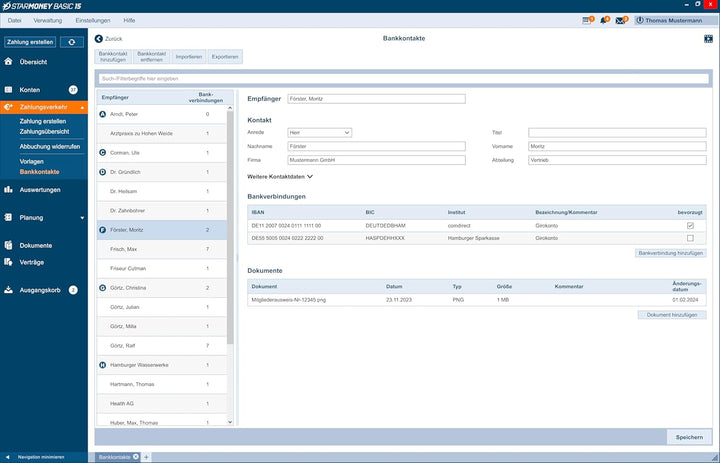Image resolution: width=720 pixels, height=463 pixels.
Task: Select recipient Frisch, Max
Action: coord(162,249)
